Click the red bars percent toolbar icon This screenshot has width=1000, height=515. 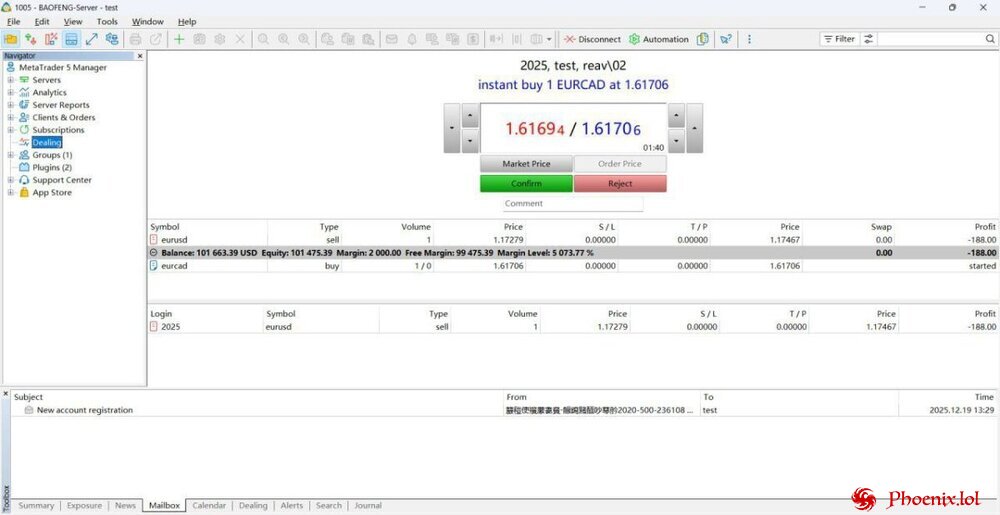click(x=51, y=39)
